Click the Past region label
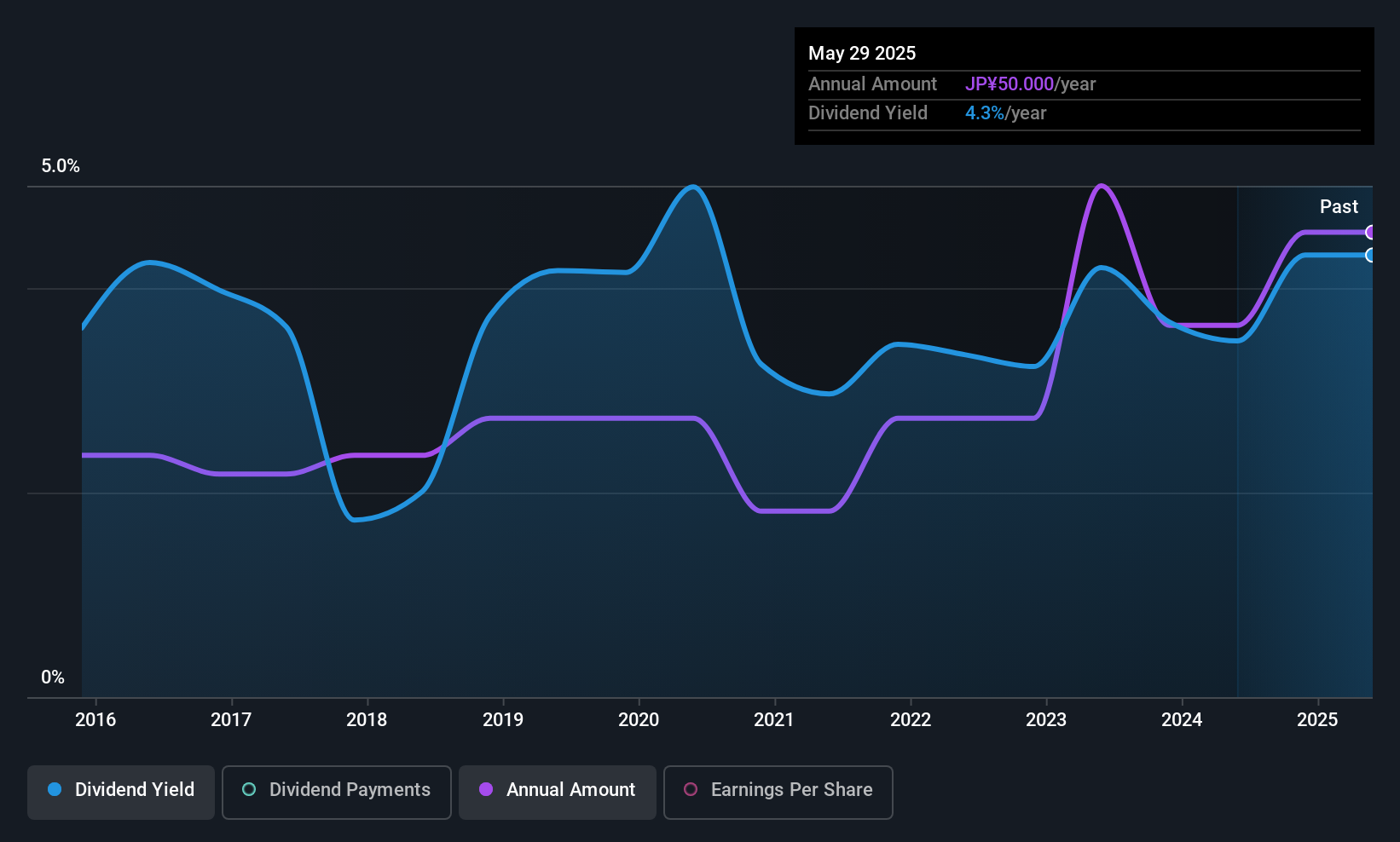The image size is (1400, 842). pos(1339,207)
